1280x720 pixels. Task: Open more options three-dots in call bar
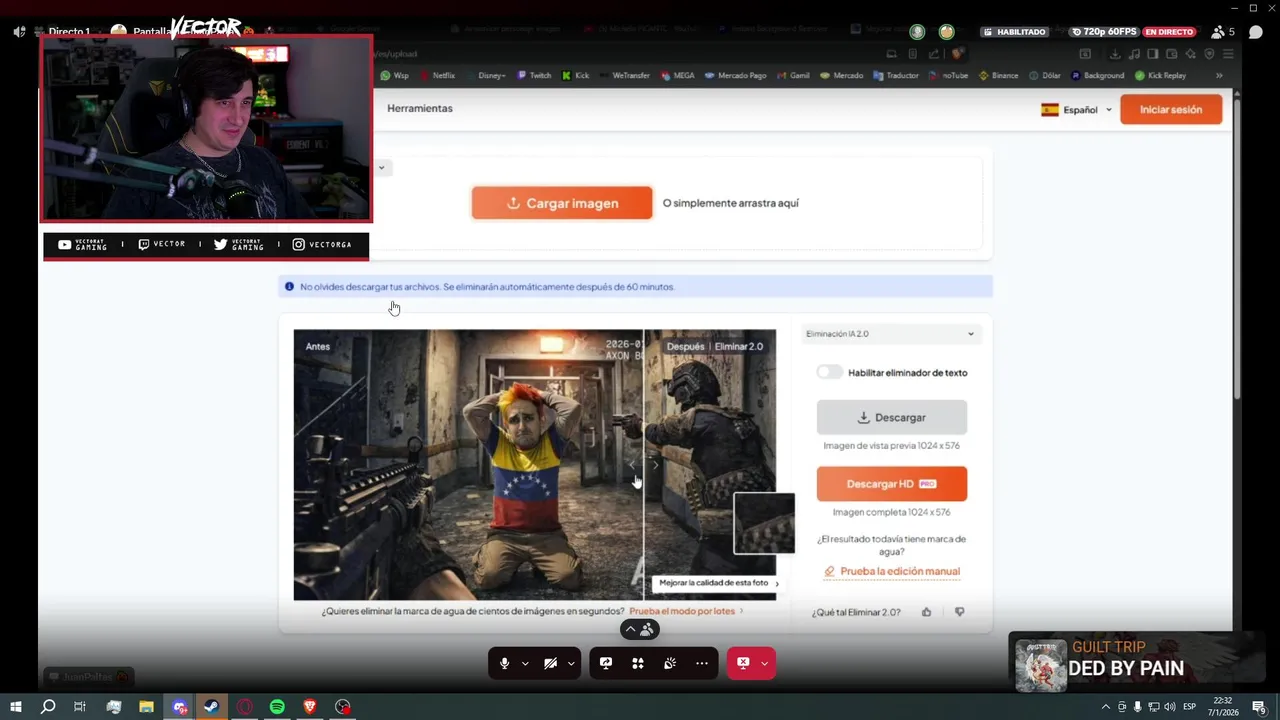[702, 663]
